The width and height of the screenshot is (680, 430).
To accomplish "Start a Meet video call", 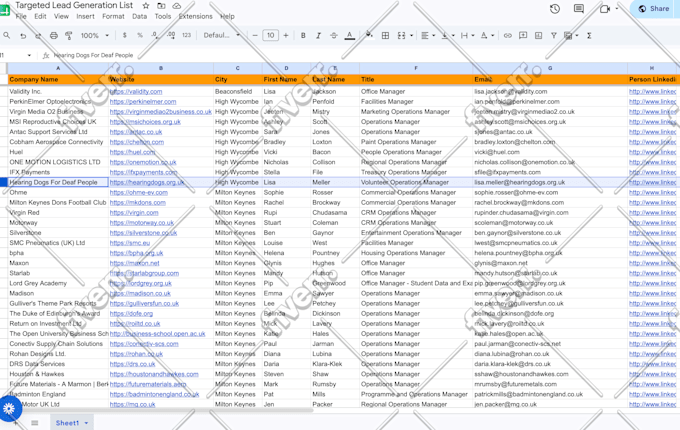I will click(605, 9).
